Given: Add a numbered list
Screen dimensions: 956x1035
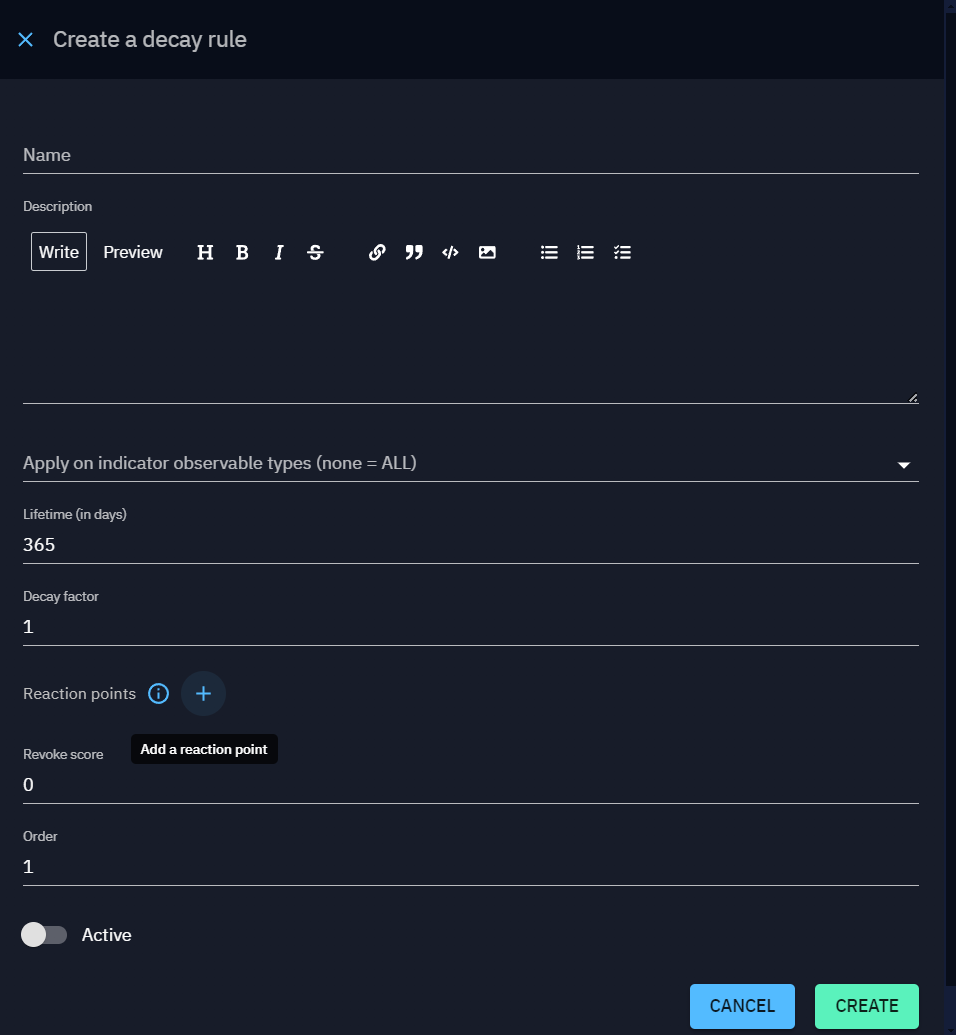Looking at the screenshot, I should point(586,252).
